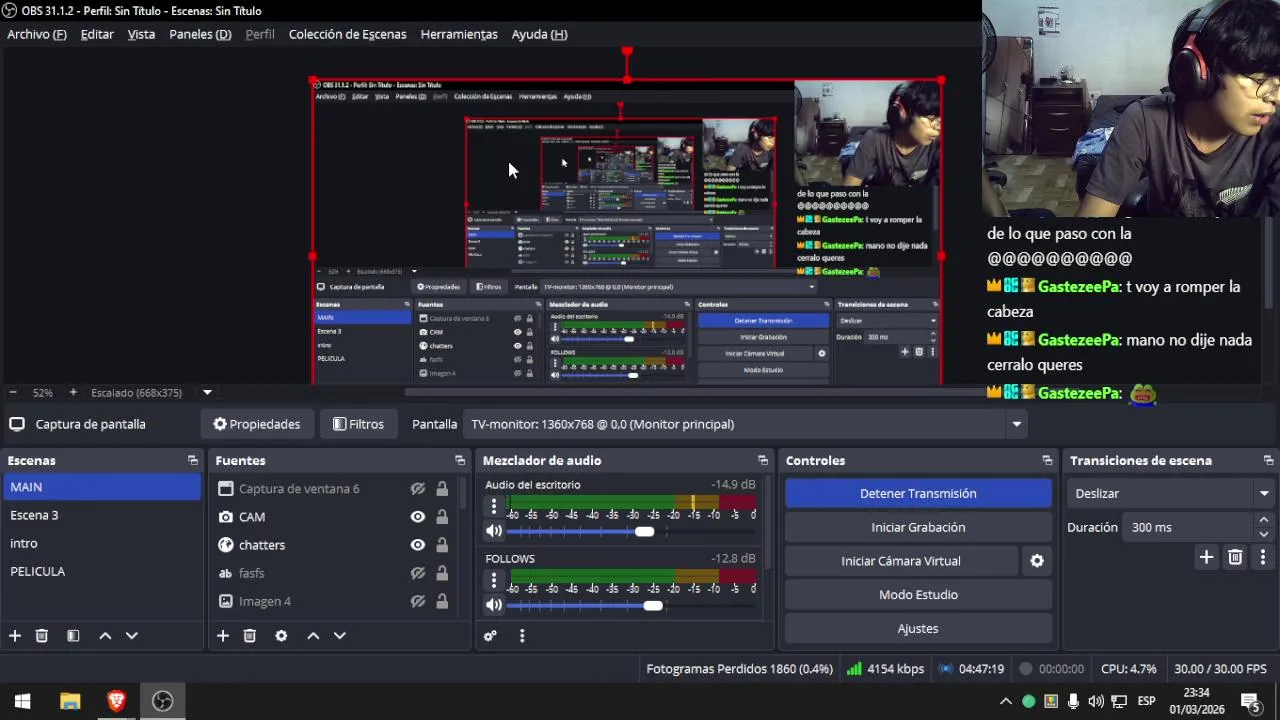Screen dimensions: 1280x720
Task: Select the PELICULA scene
Action: [102, 572]
